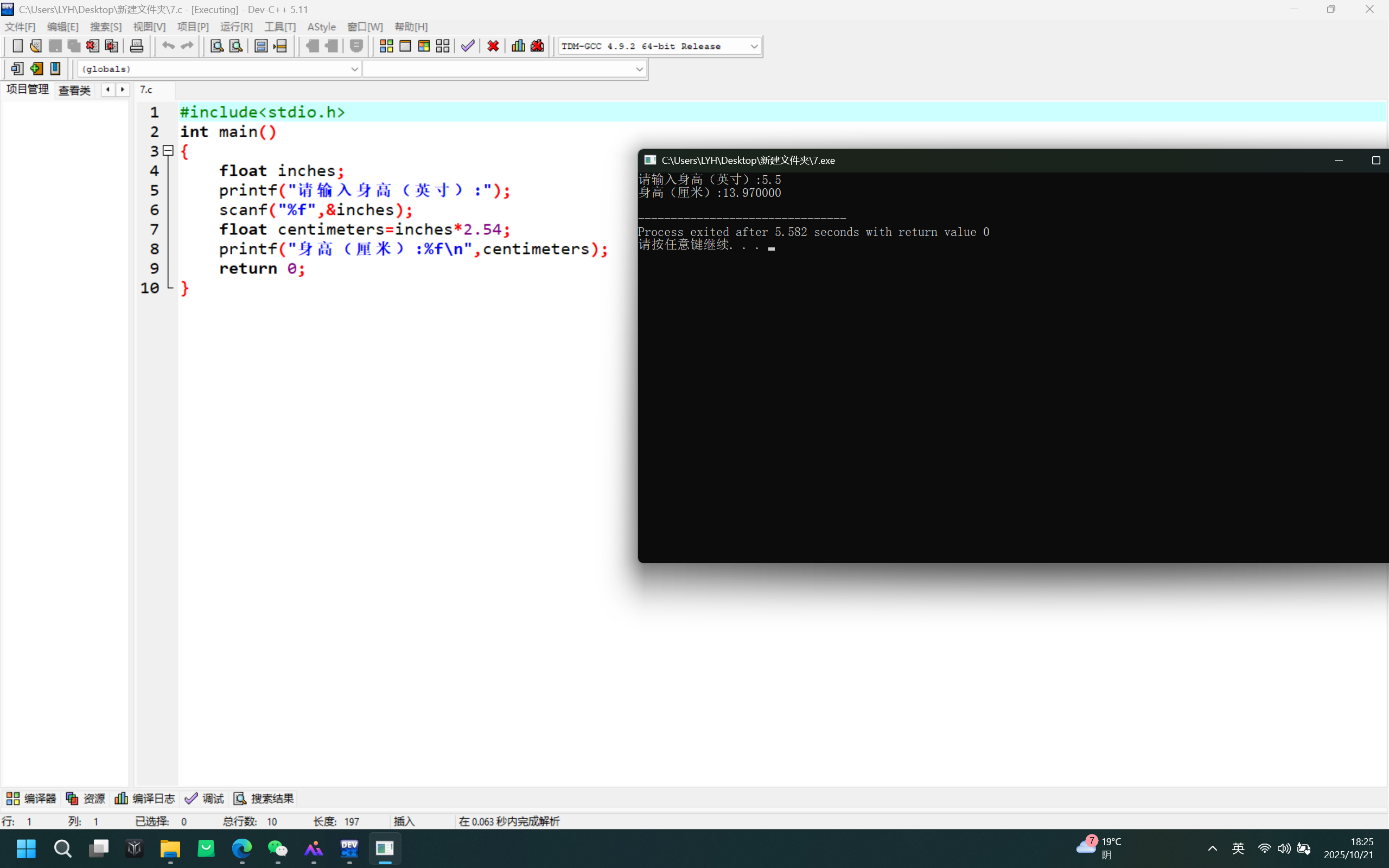Click the Compile & Run toolbar icon

[x=424, y=46]
